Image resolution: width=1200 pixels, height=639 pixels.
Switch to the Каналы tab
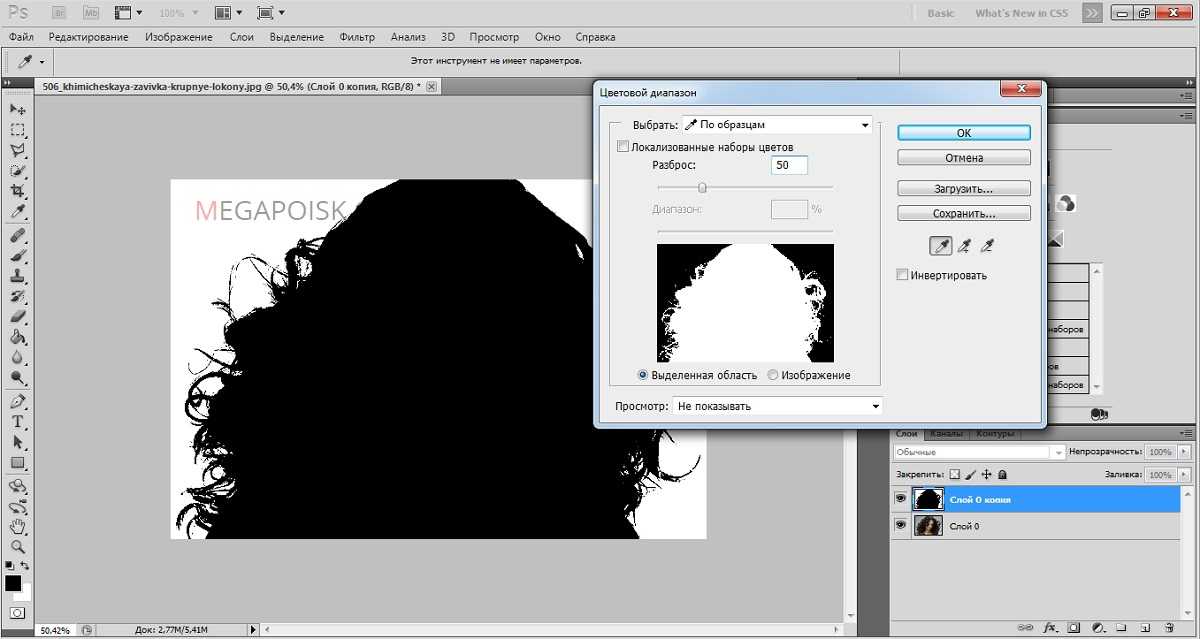pos(945,434)
